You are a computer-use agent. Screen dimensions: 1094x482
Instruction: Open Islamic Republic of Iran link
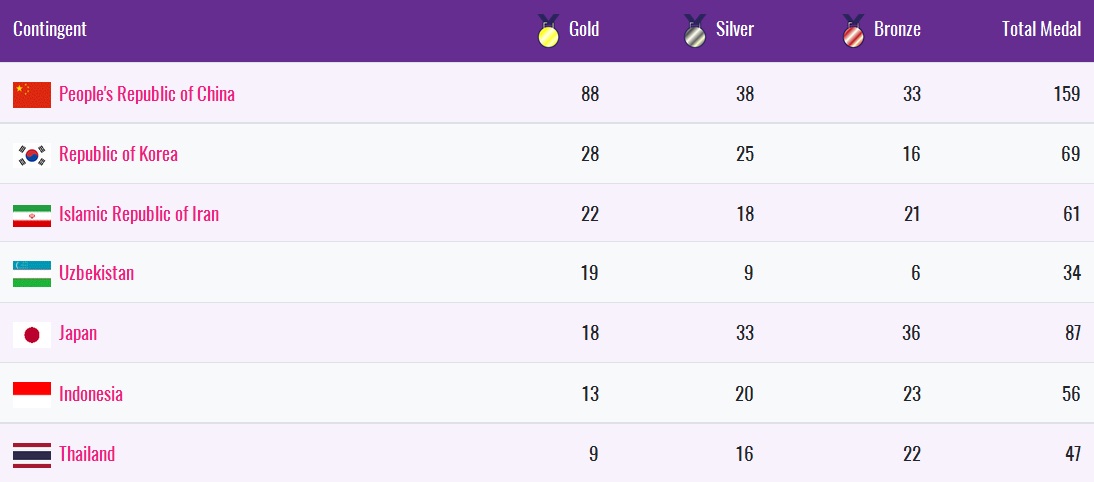(x=139, y=214)
